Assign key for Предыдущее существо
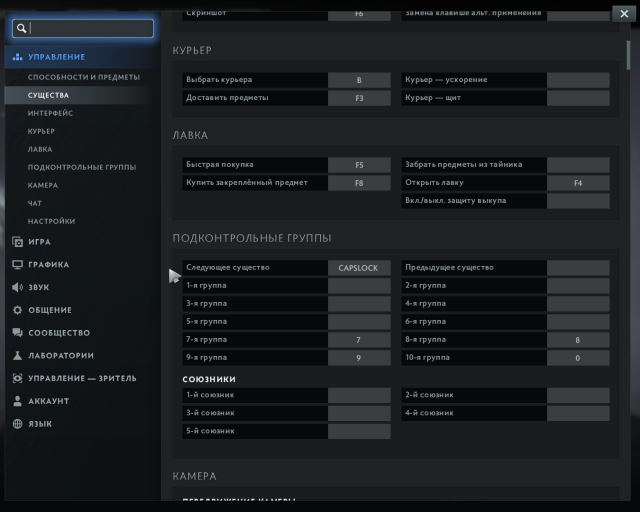 [x=578, y=268]
